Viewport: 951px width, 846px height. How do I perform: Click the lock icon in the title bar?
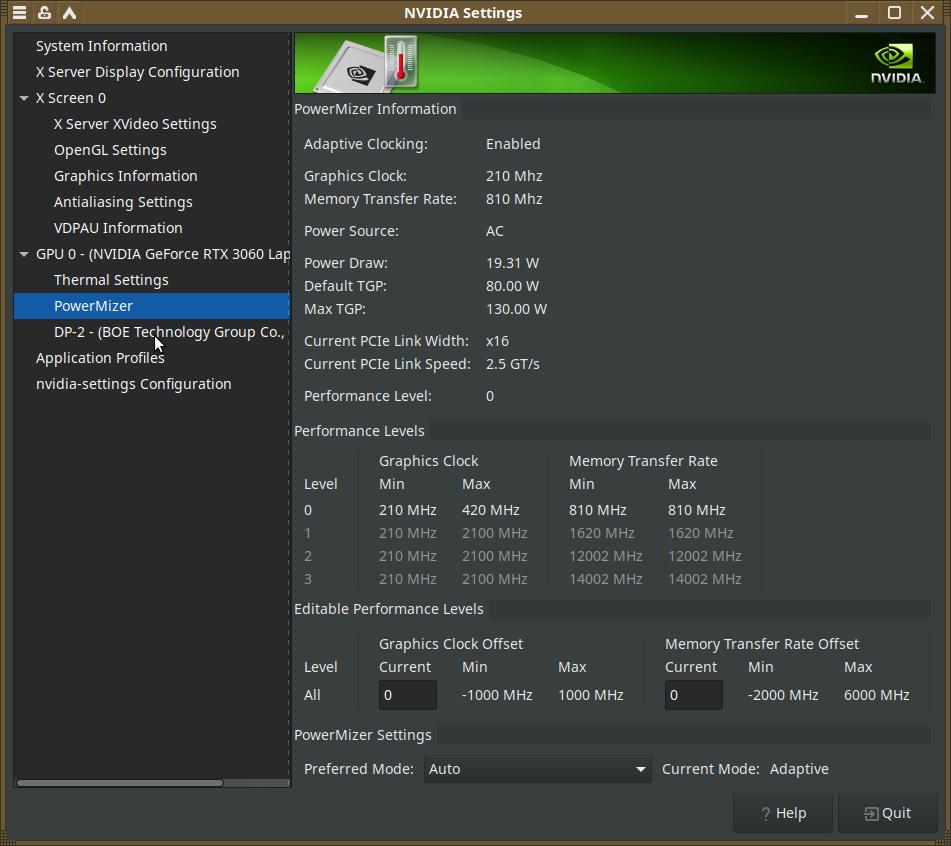tap(44, 13)
